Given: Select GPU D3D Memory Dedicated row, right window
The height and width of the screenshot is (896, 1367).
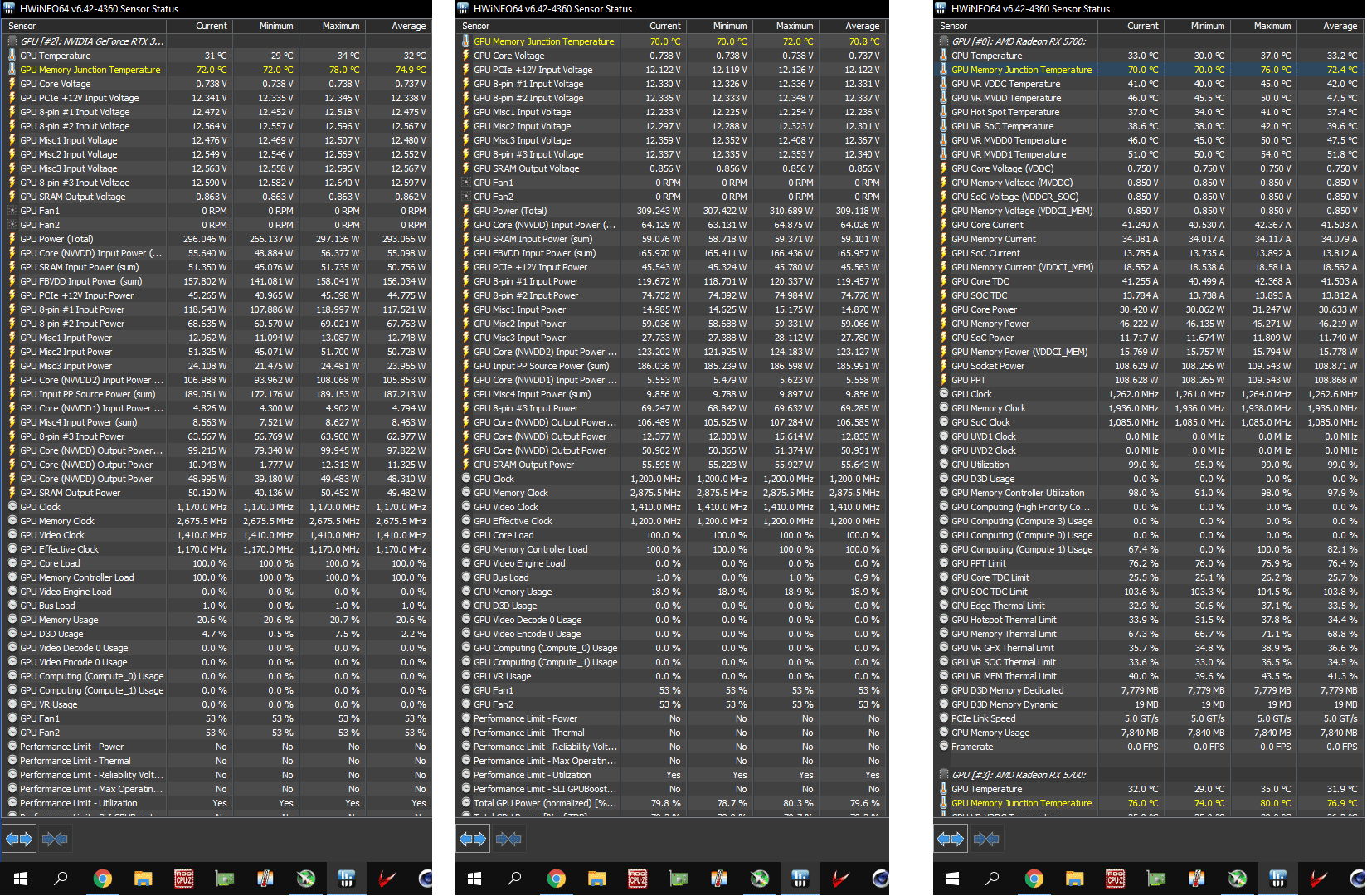Looking at the screenshot, I should pyautogui.click(x=1148, y=690).
